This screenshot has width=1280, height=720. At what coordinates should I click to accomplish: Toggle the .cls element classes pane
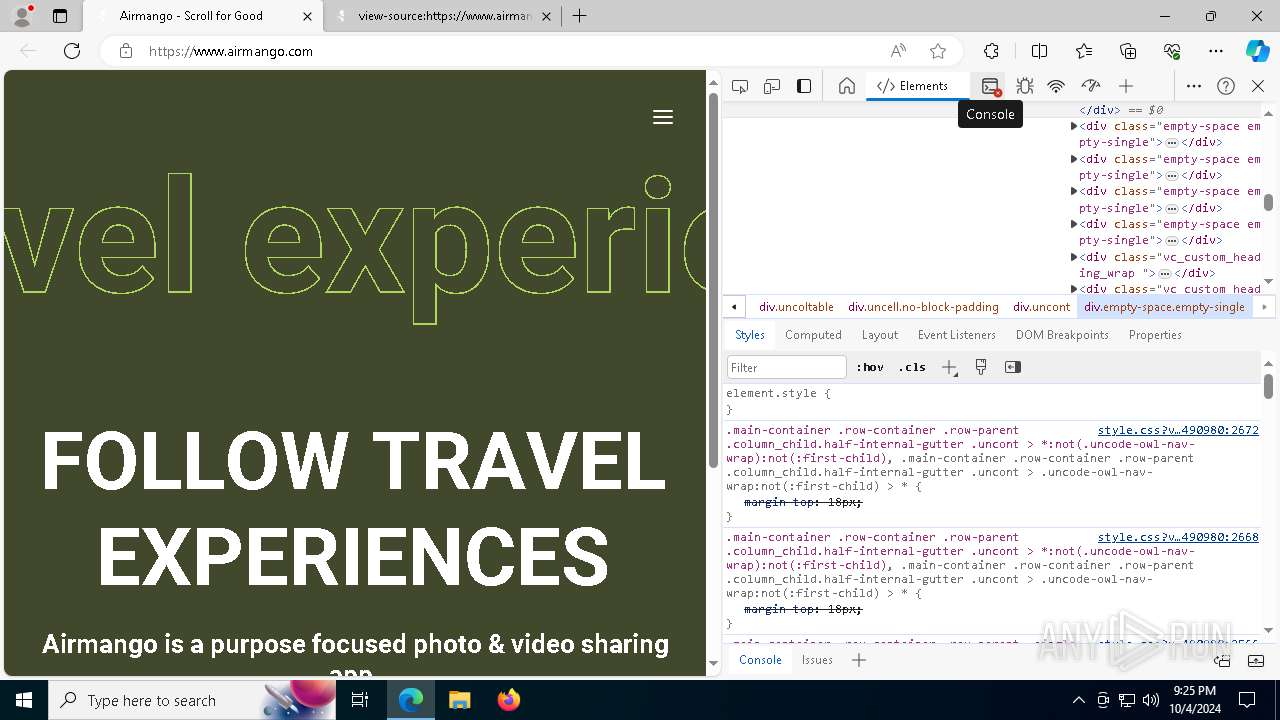(x=912, y=367)
